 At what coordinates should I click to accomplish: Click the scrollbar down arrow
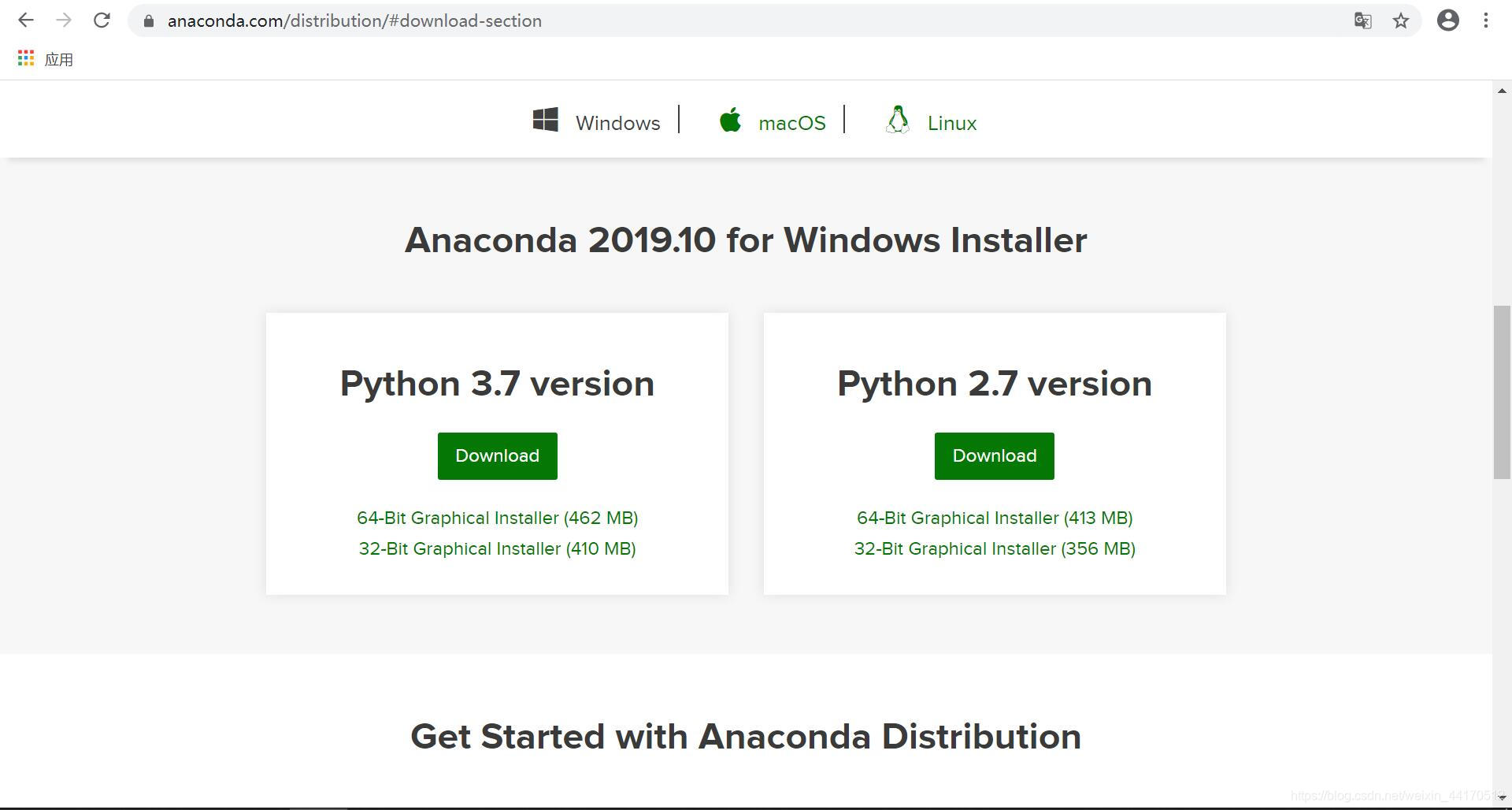(x=1502, y=797)
